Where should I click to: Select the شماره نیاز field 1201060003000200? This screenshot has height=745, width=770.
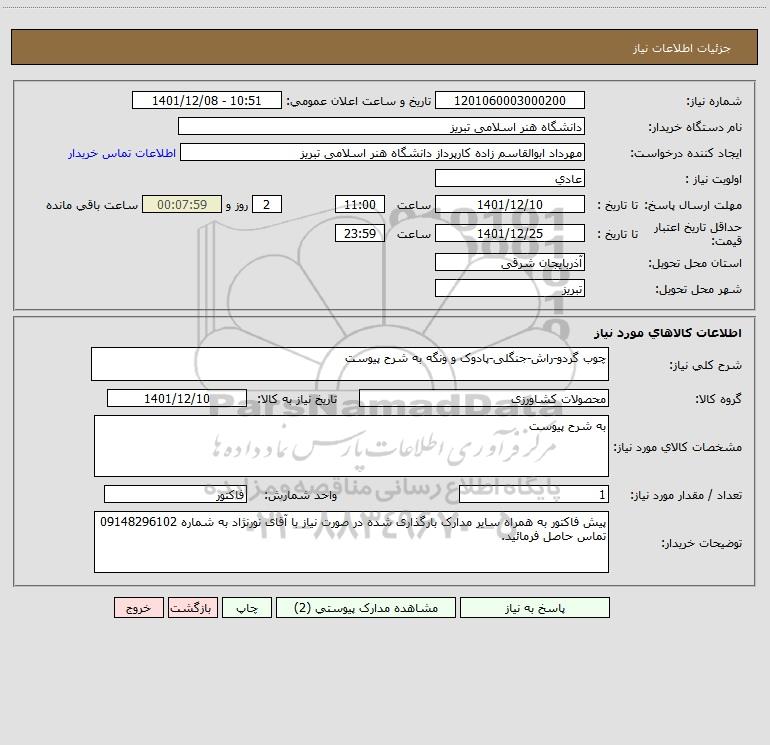point(510,100)
